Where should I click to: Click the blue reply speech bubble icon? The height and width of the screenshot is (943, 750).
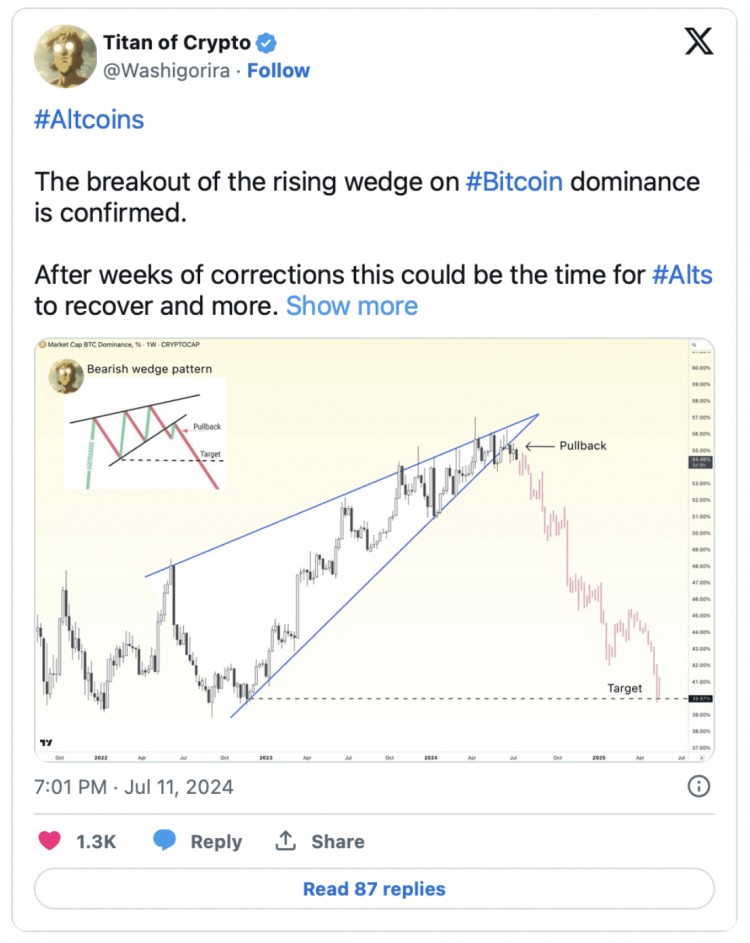tap(165, 841)
